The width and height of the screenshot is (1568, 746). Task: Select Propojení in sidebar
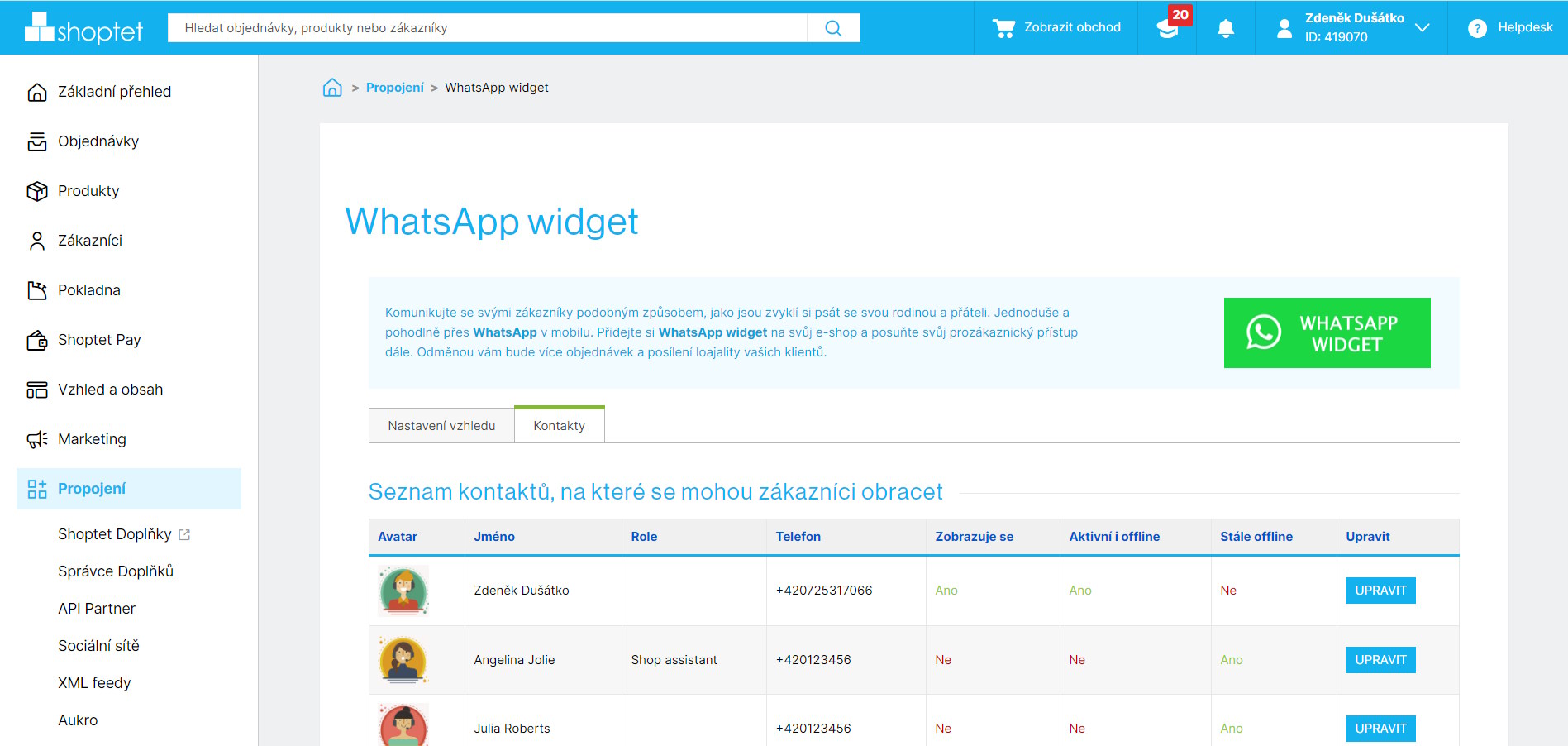pyautogui.click(x=129, y=489)
